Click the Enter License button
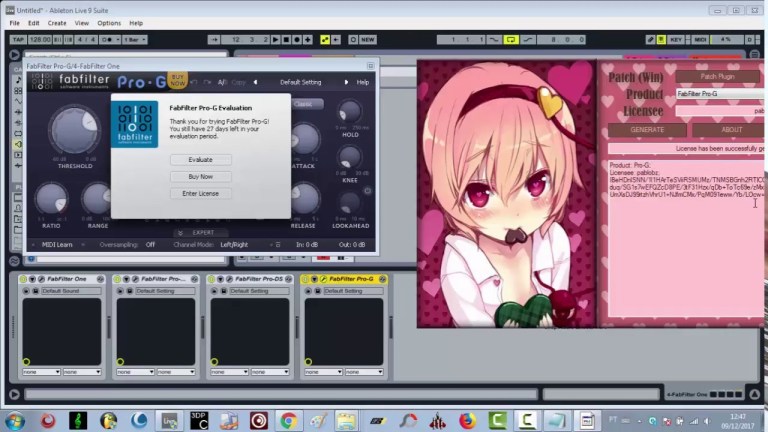The height and width of the screenshot is (432, 768). [x=201, y=193]
